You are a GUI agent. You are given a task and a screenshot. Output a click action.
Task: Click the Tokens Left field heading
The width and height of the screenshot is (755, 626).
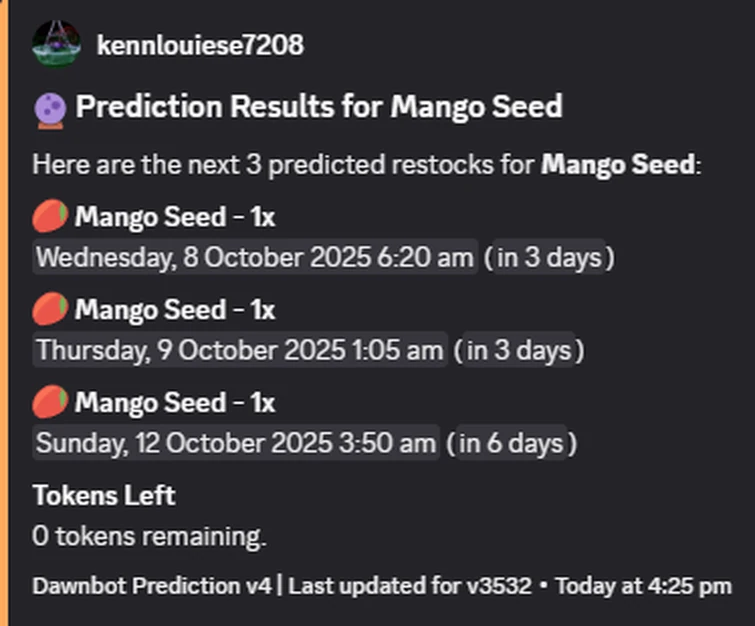click(104, 496)
